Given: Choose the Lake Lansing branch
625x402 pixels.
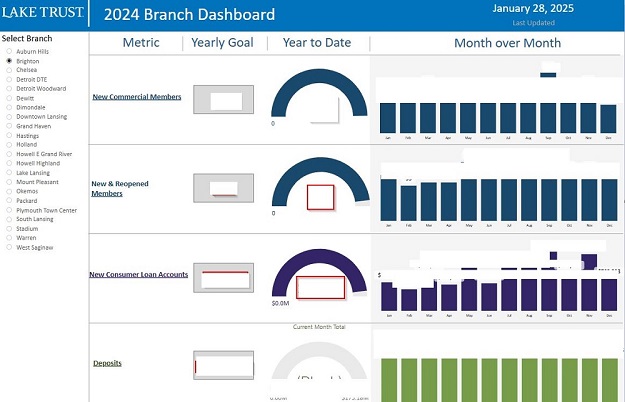Looking at the screenshot, I should tap(9, 173).
